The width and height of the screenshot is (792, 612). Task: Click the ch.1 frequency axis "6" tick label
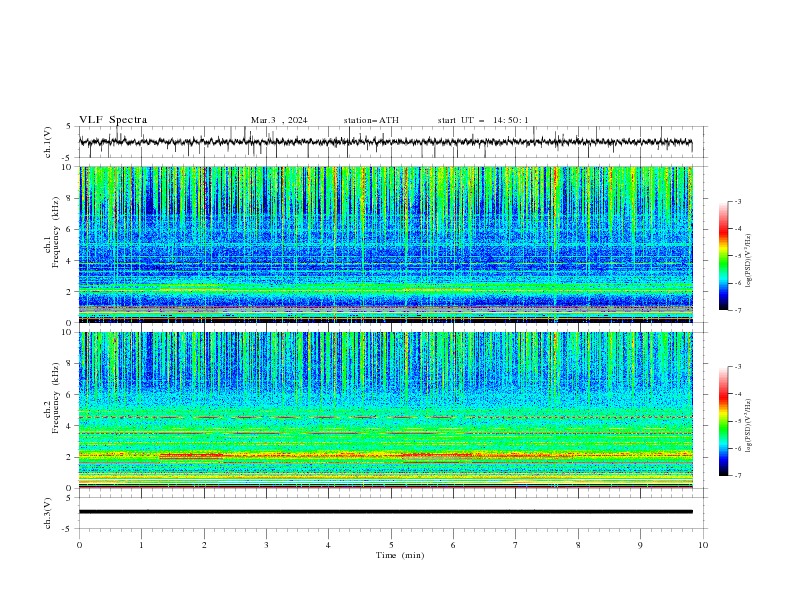coord(69,229)
